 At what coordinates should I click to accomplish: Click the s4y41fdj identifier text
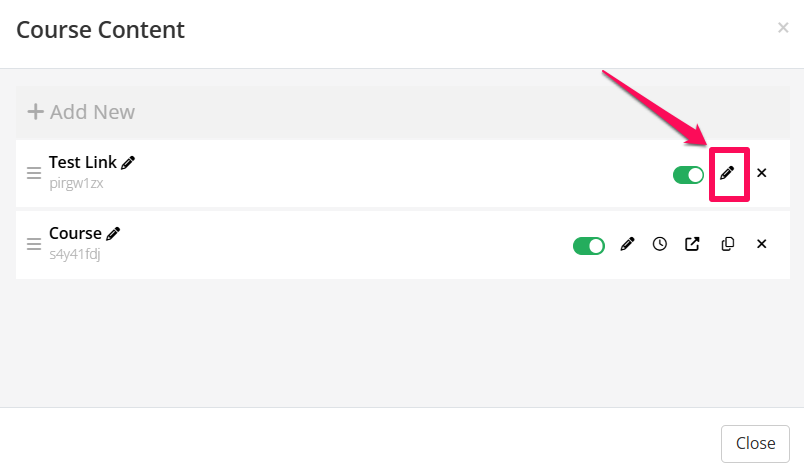75,254
